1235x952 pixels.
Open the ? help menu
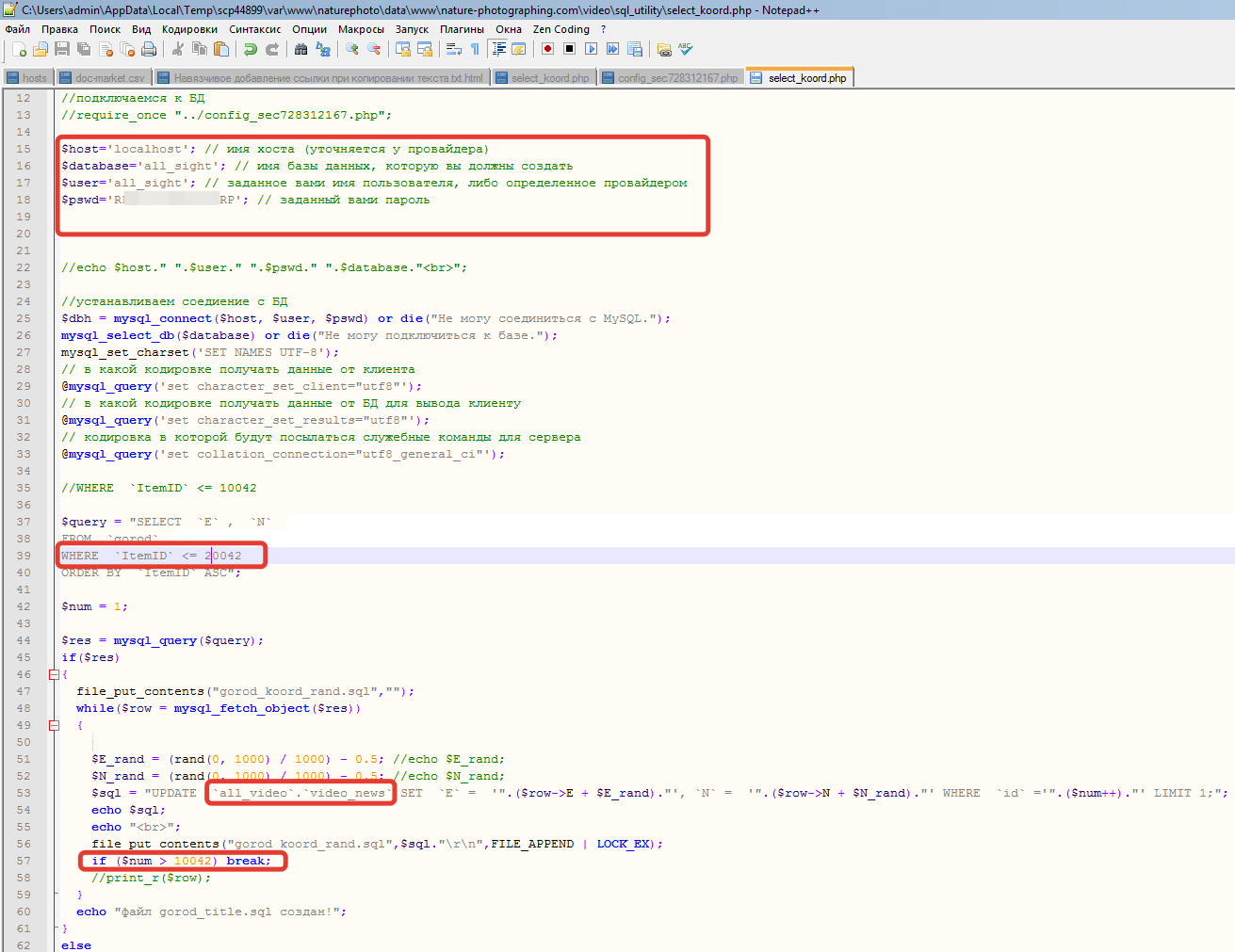[603, 29]
